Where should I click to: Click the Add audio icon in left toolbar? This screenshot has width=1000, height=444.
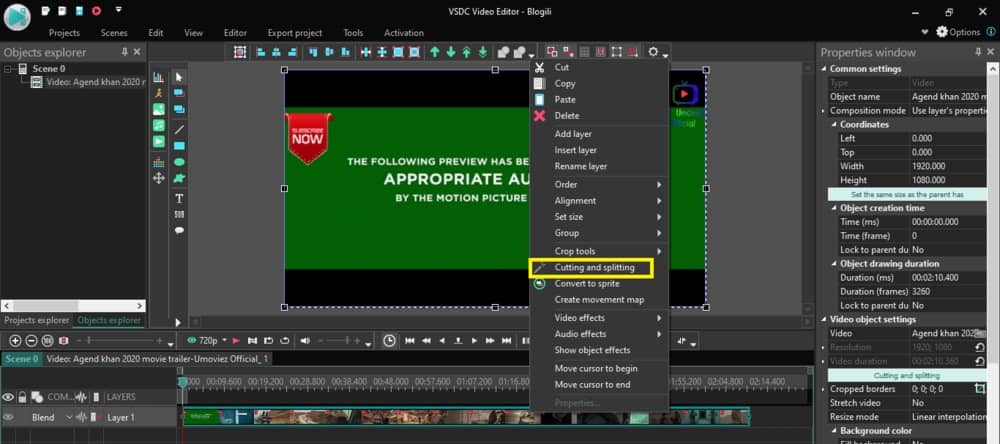tap(159, 125)
